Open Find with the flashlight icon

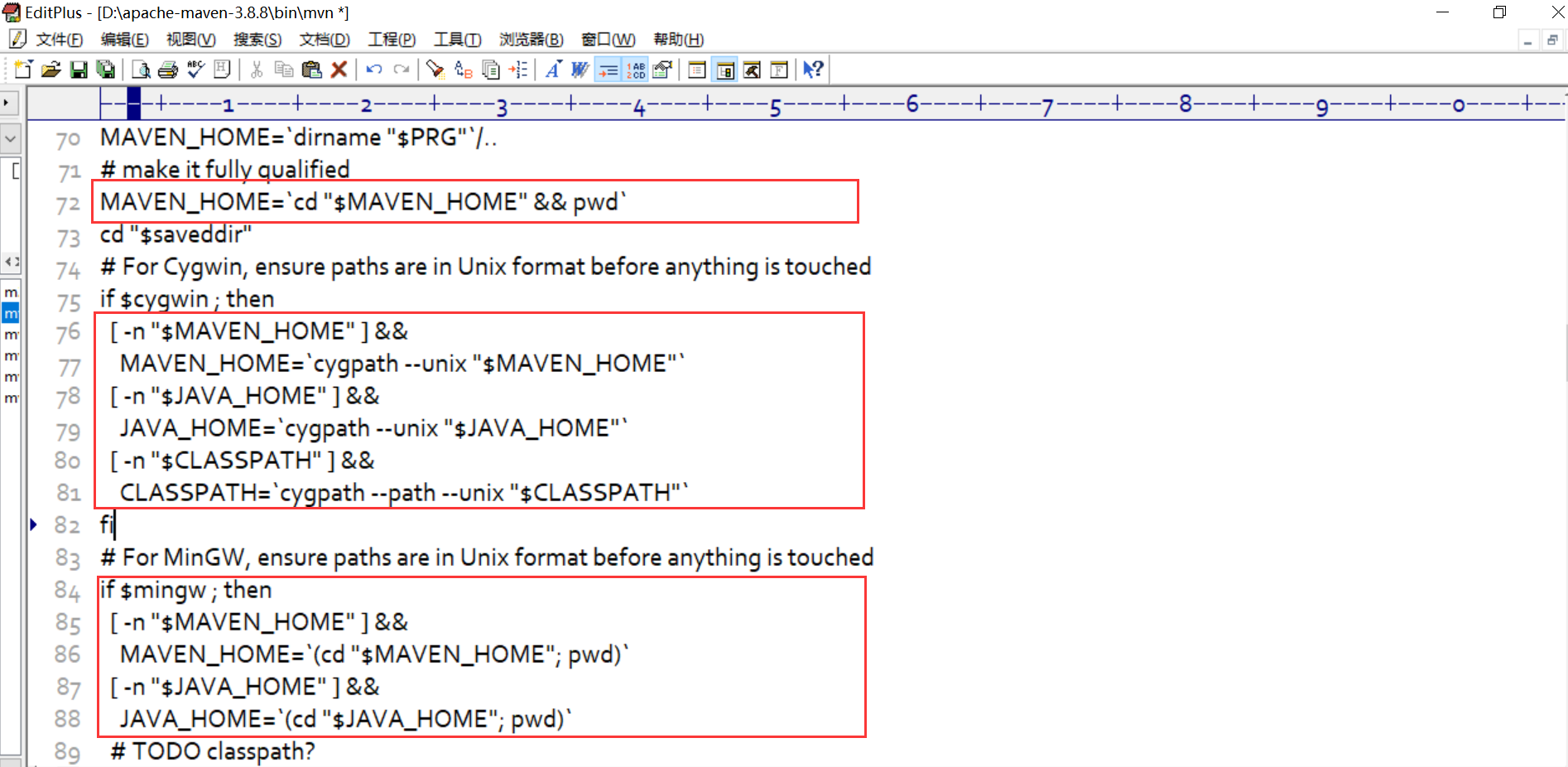435,70
